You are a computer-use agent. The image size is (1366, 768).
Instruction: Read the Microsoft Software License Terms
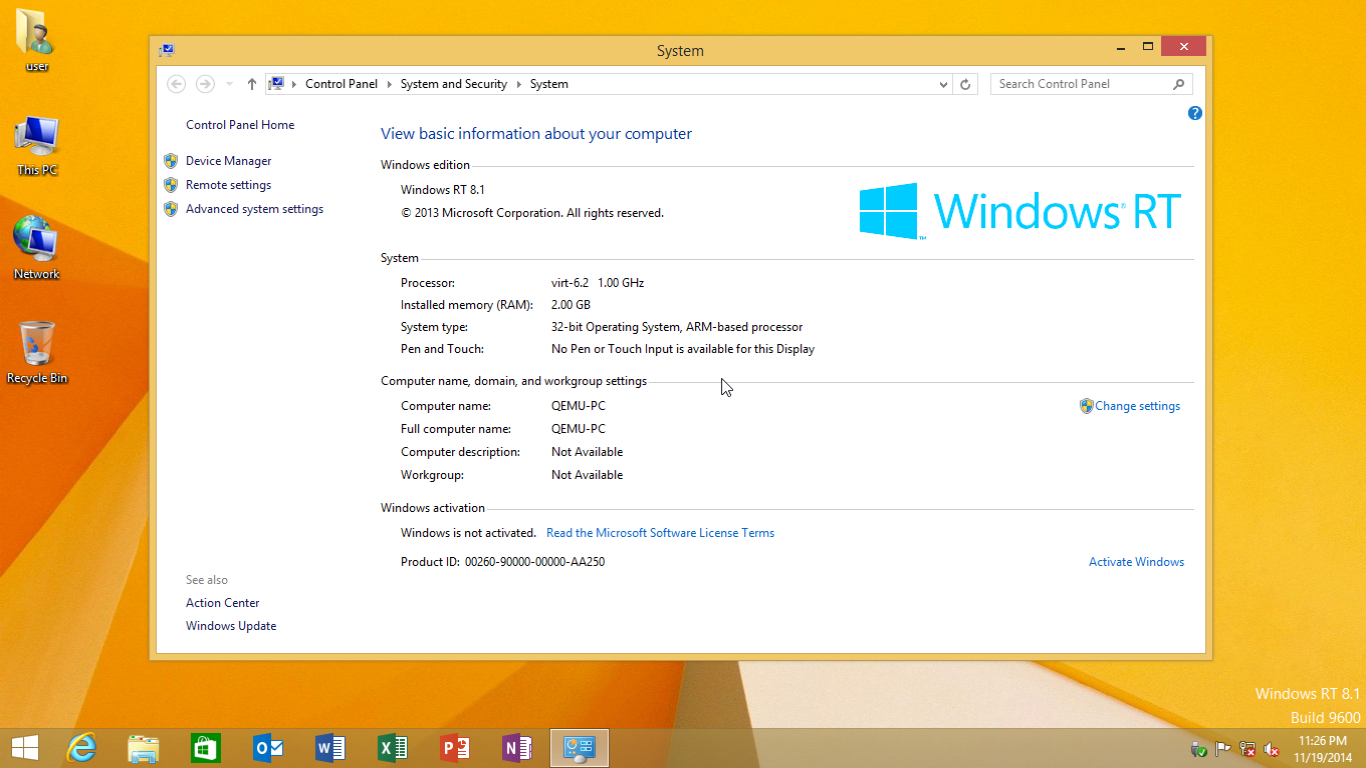(x=660, y=533)
